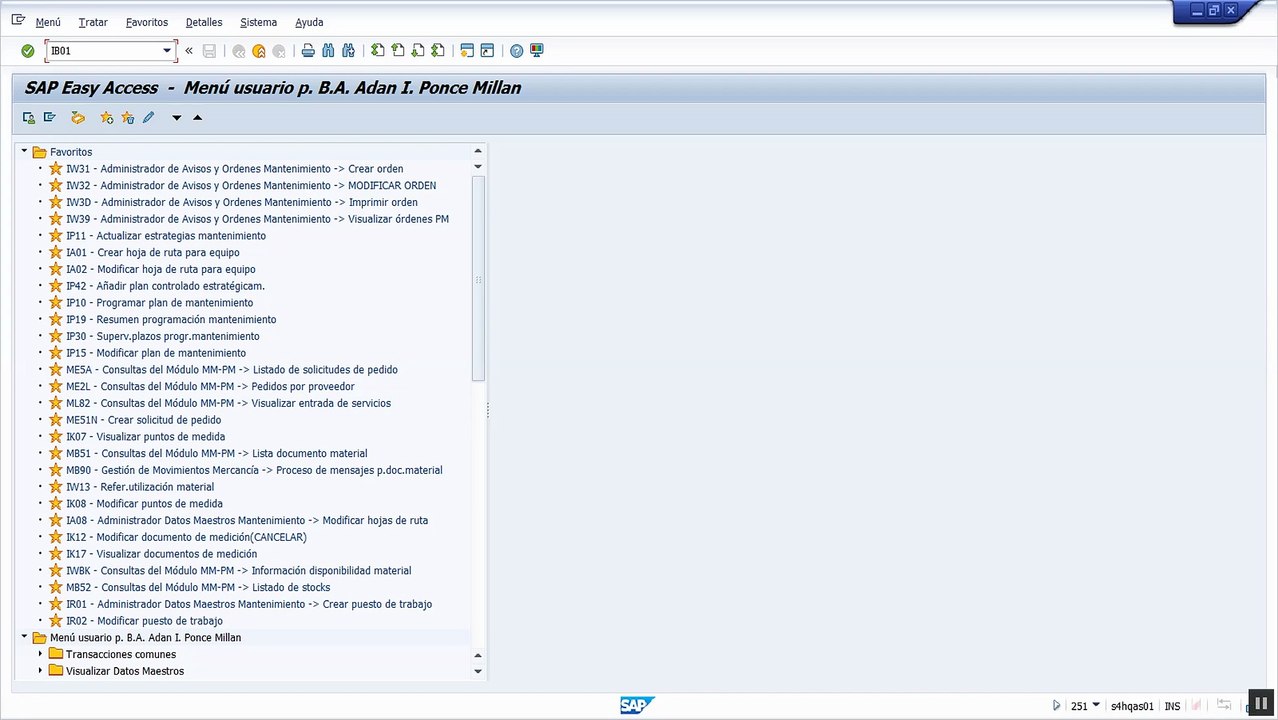Click Add to Favorites star icon
Image resolution: width=1278 pixels, height=720 pixels.
pos(107,118)
